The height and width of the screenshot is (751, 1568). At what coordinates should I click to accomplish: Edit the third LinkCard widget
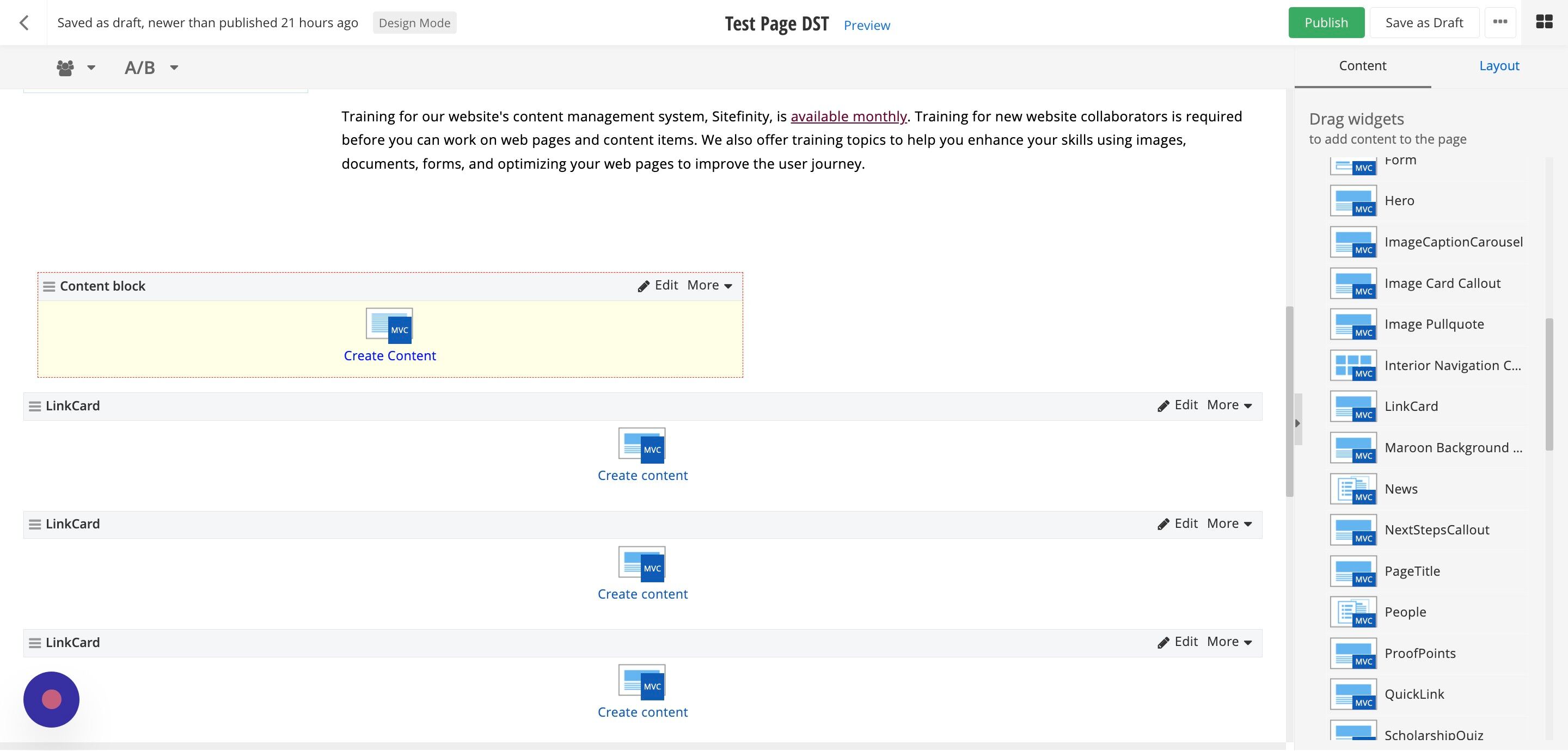click(x=1178, y=642)
